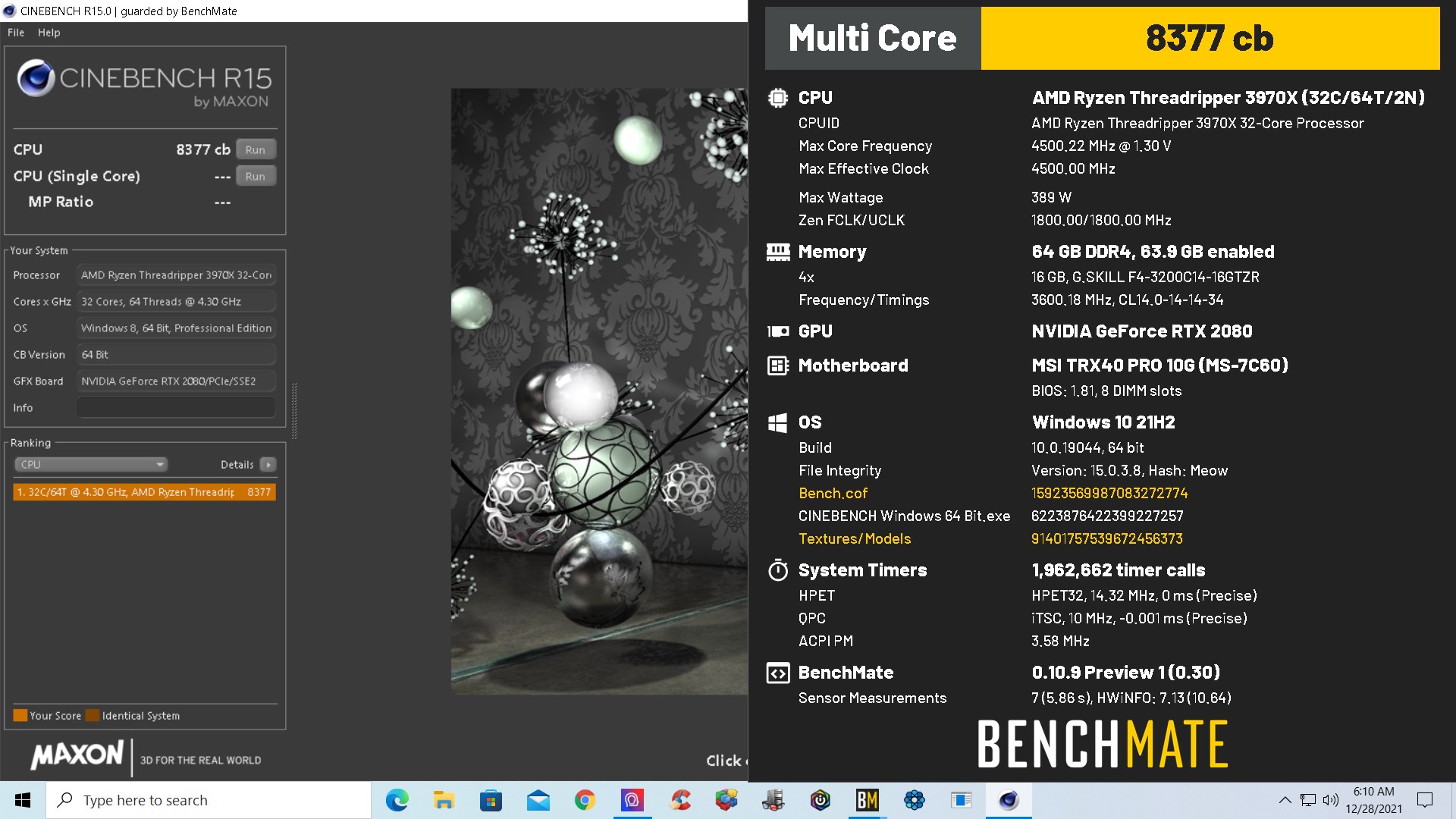The image size is (1456, 819).
Task: Click the Bench.cof yellow label
Action: pos(833,494)
